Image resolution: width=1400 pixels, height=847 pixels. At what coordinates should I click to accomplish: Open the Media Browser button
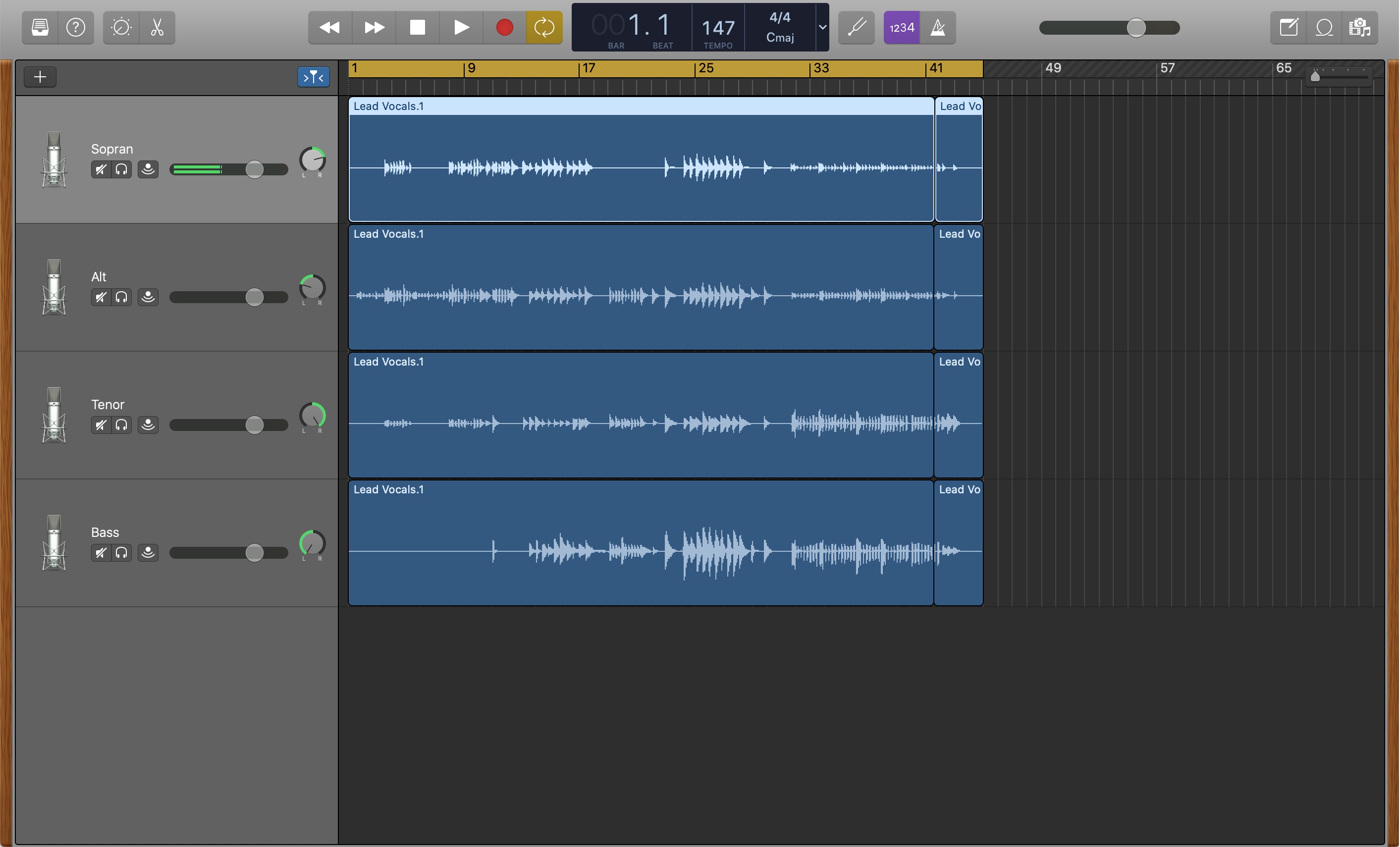point(1360,27)
